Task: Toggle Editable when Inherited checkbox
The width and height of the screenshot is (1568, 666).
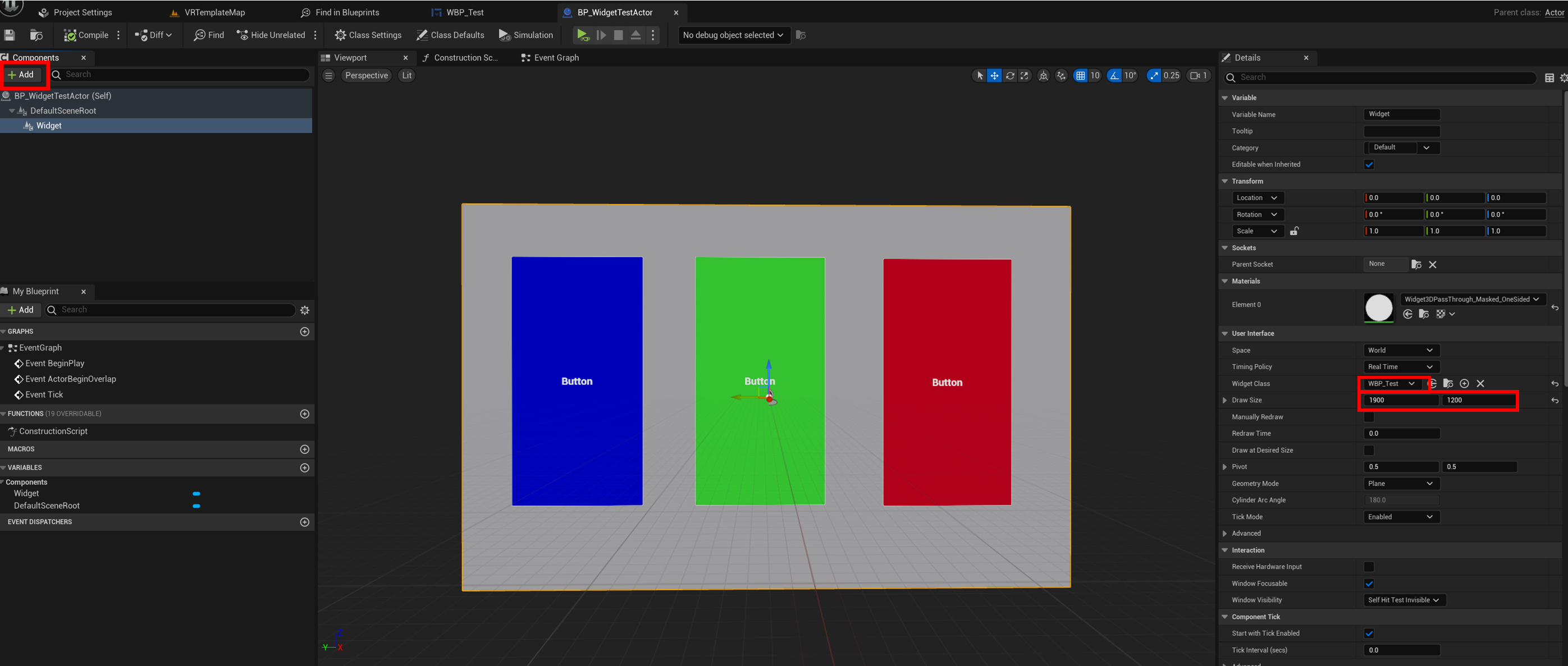Action: click(x=1369, y=165)
